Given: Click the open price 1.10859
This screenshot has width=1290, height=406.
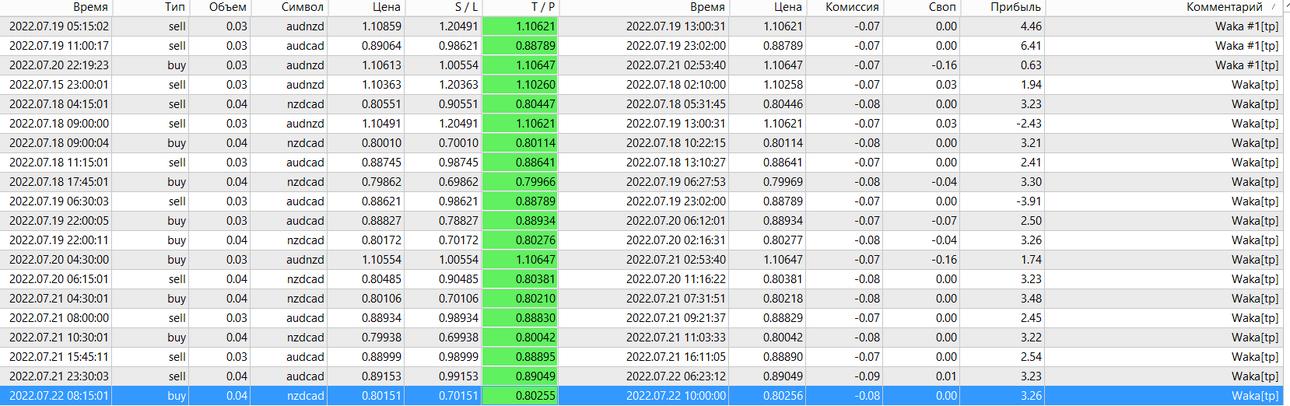Looking at the screenshot, I should coord(380,26).
